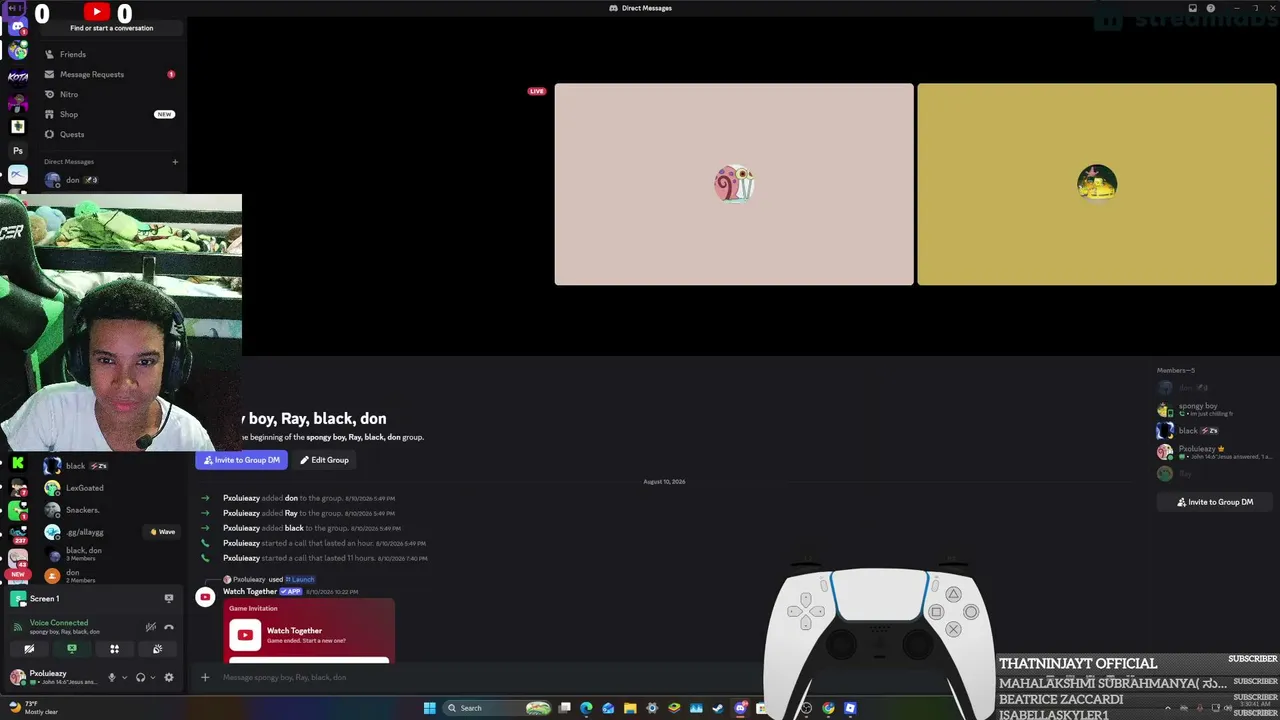Open Microsoft Edge from taskbar

pyautogui.click(x=586, y=708)
